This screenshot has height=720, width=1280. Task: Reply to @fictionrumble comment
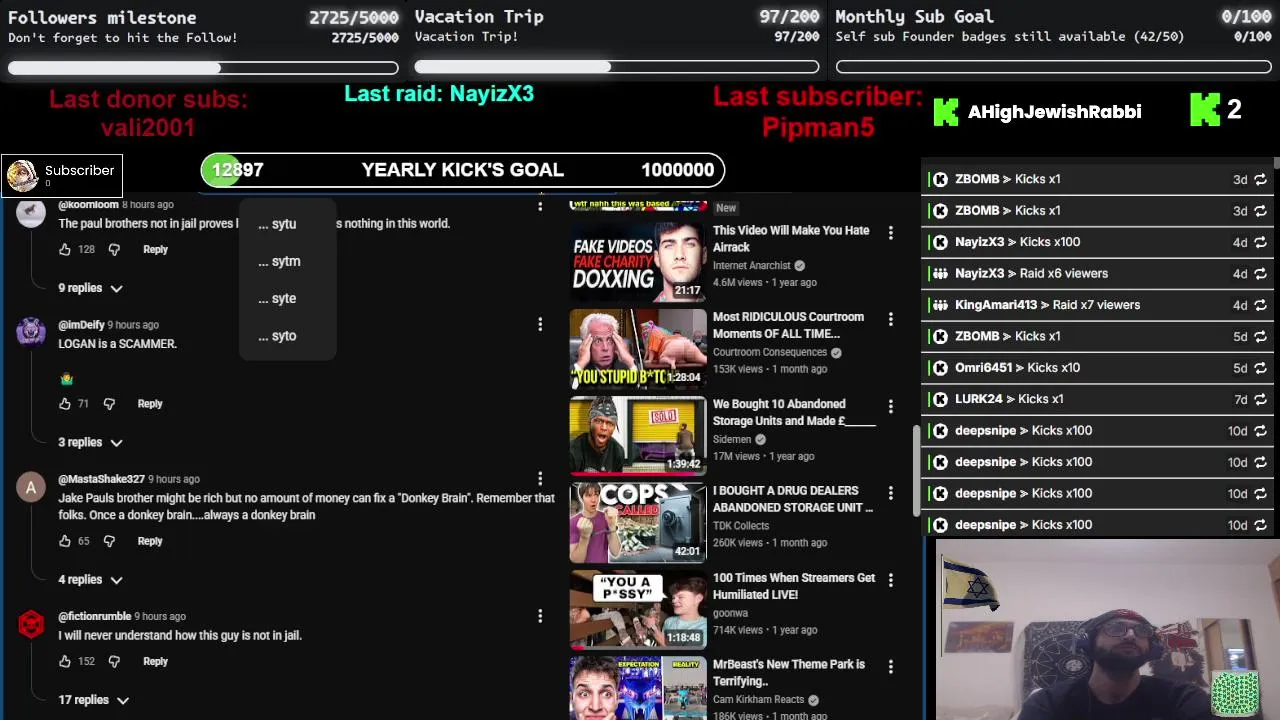pos(155,661)
